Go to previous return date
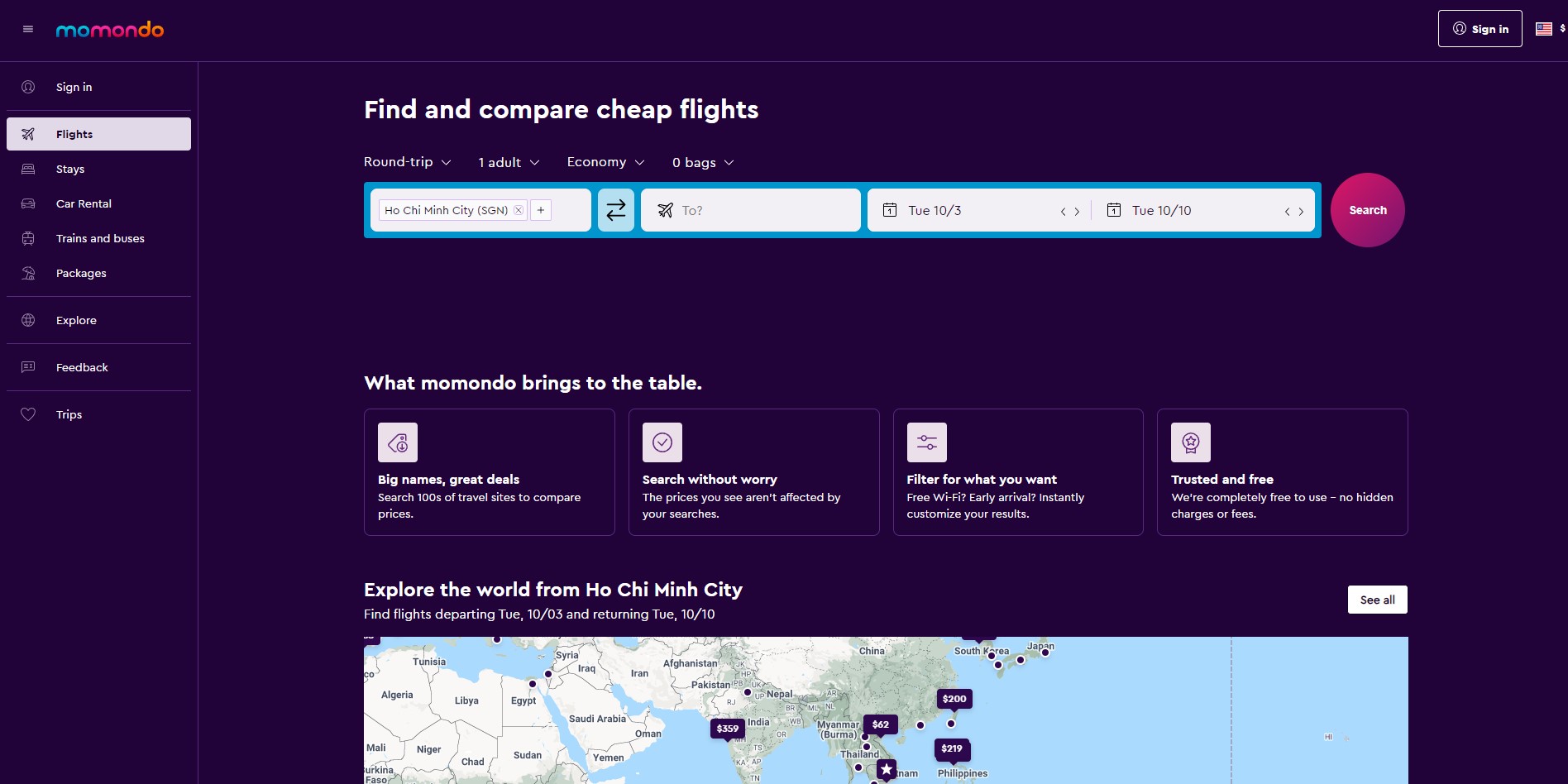Screen dimensions: 1568x784 pyautogui.click(x=1287, y=212)
